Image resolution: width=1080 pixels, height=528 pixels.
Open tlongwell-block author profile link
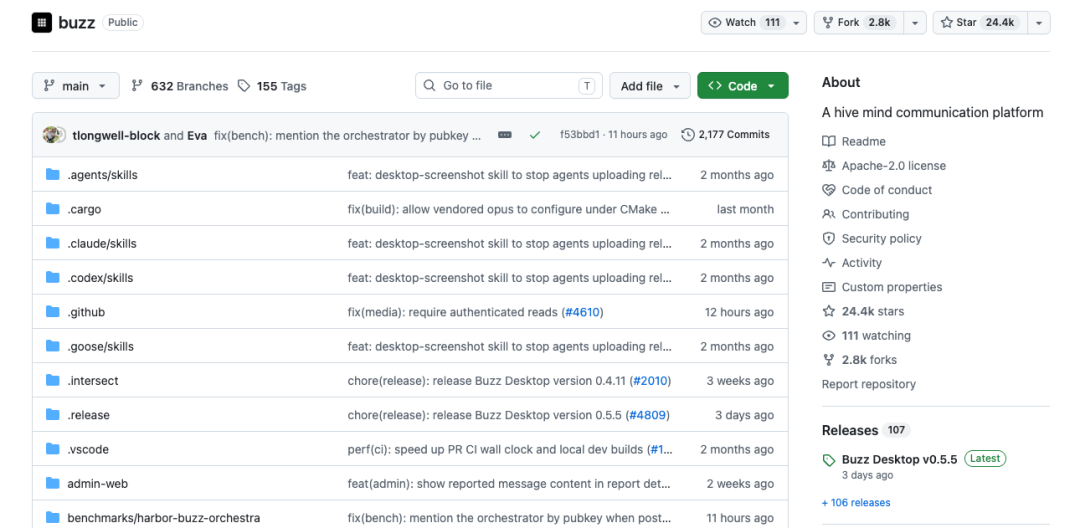(116, 135)
